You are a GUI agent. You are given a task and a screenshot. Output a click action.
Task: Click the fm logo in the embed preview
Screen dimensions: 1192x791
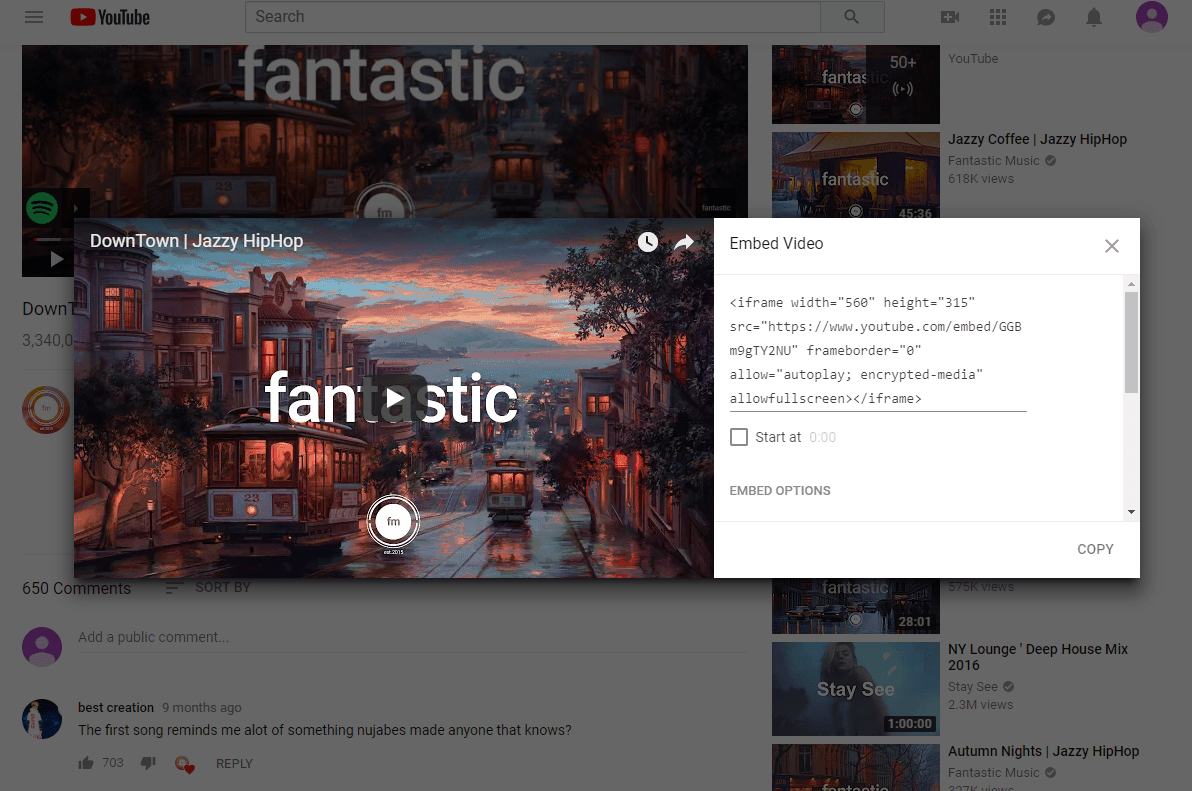tap(393, 521)
